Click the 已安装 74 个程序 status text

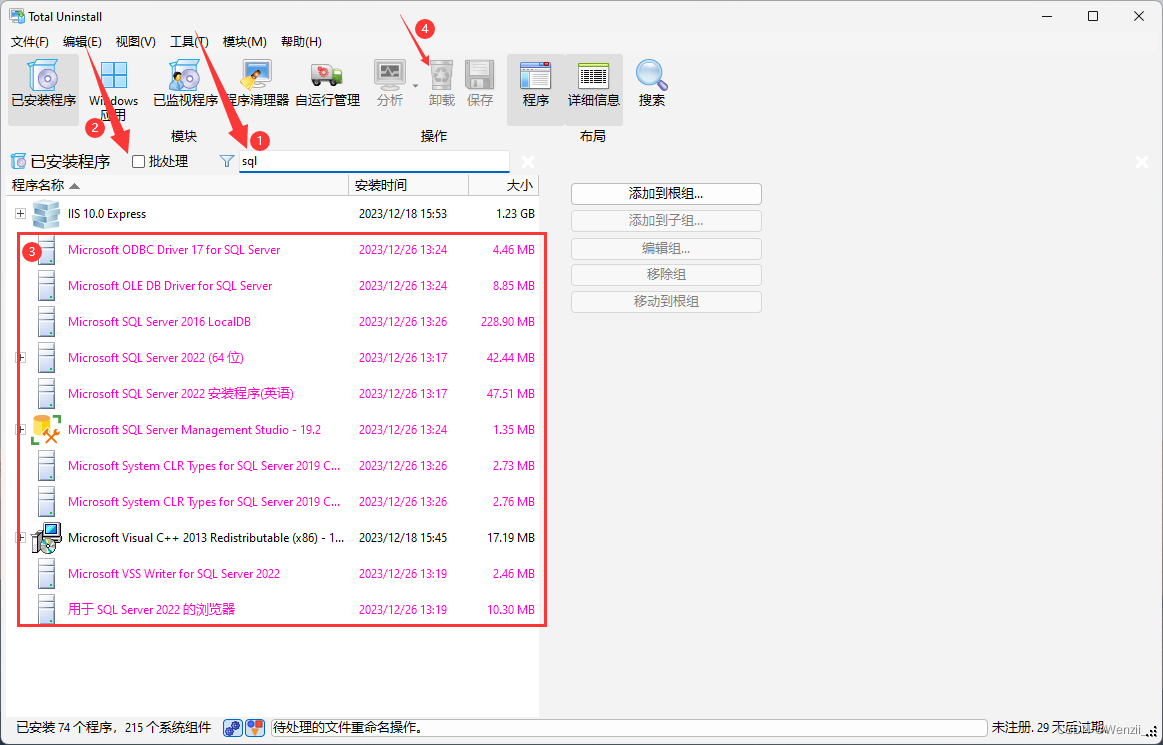coord(113,728)
